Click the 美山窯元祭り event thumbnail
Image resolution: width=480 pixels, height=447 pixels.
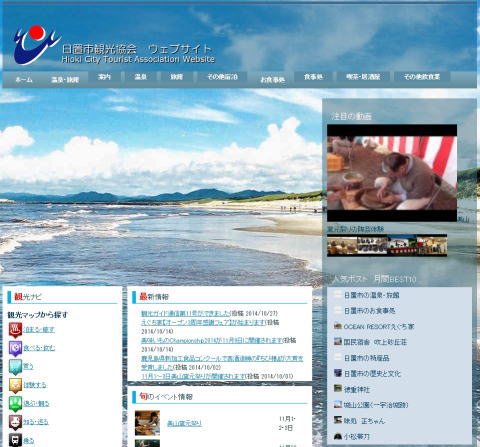click(x=147, y=423)
